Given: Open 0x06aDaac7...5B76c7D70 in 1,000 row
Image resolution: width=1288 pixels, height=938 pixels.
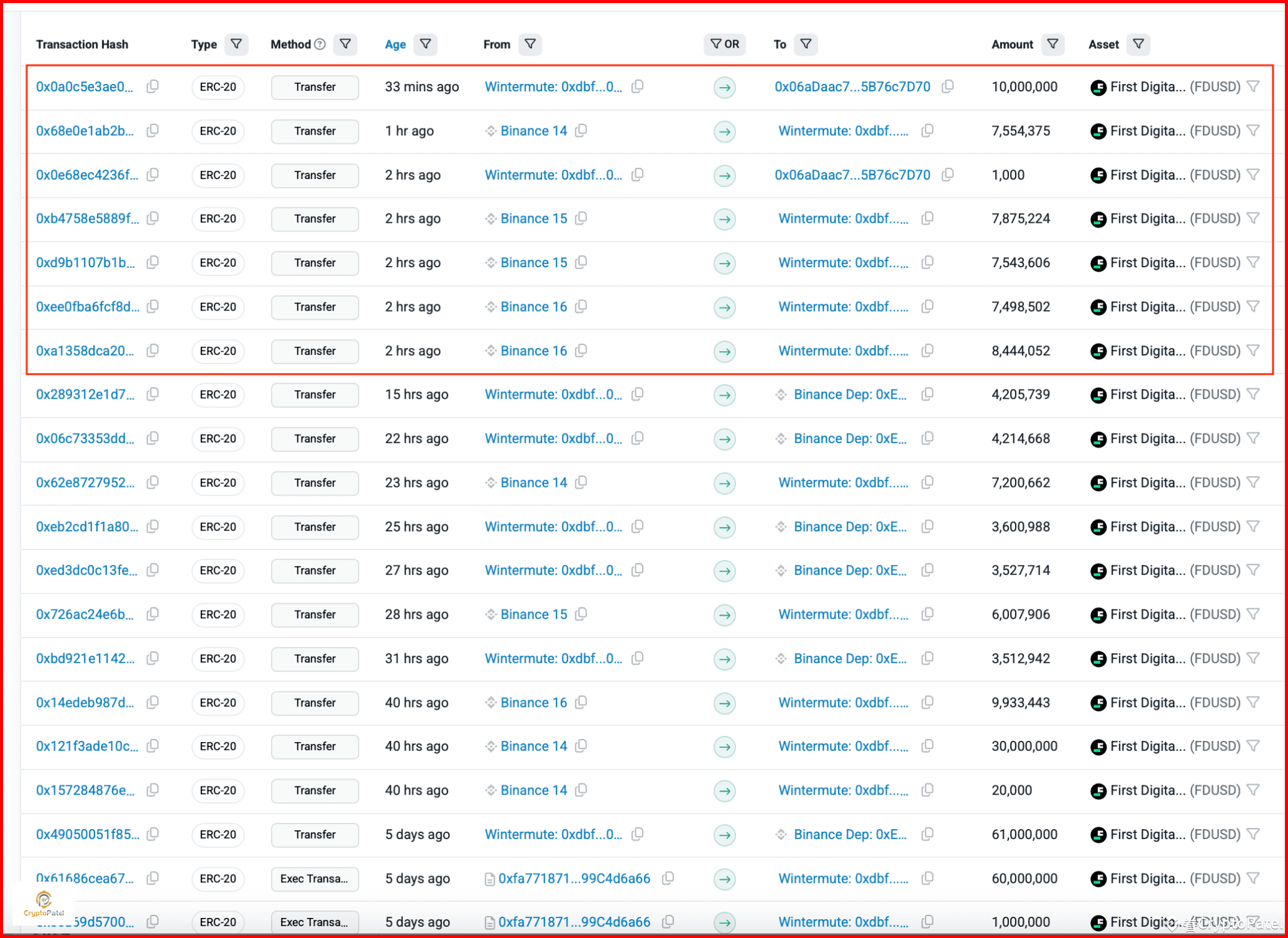Looking at the screenshot, I should pyautogui.click(x=852, y=175).
